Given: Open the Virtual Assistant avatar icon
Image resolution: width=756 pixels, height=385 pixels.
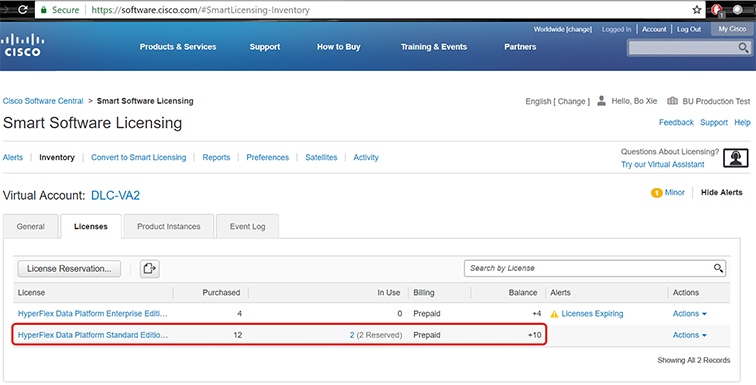Looking at the screenshot, I should click(736, 158).
